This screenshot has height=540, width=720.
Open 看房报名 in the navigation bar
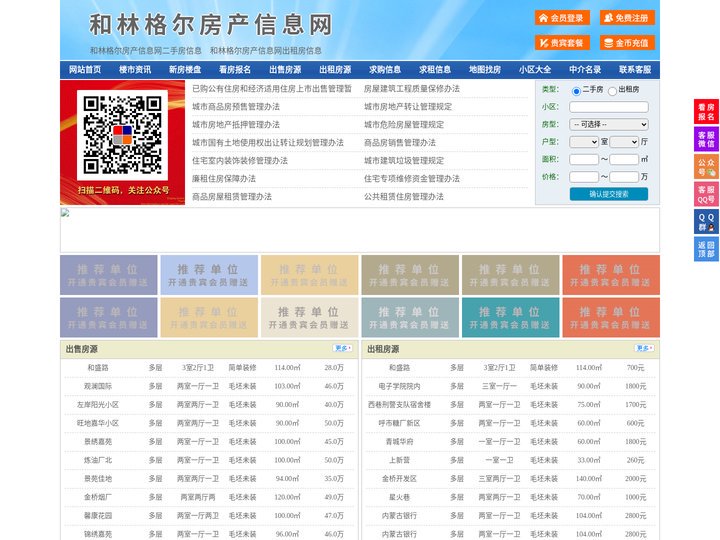tap(235, 70)
